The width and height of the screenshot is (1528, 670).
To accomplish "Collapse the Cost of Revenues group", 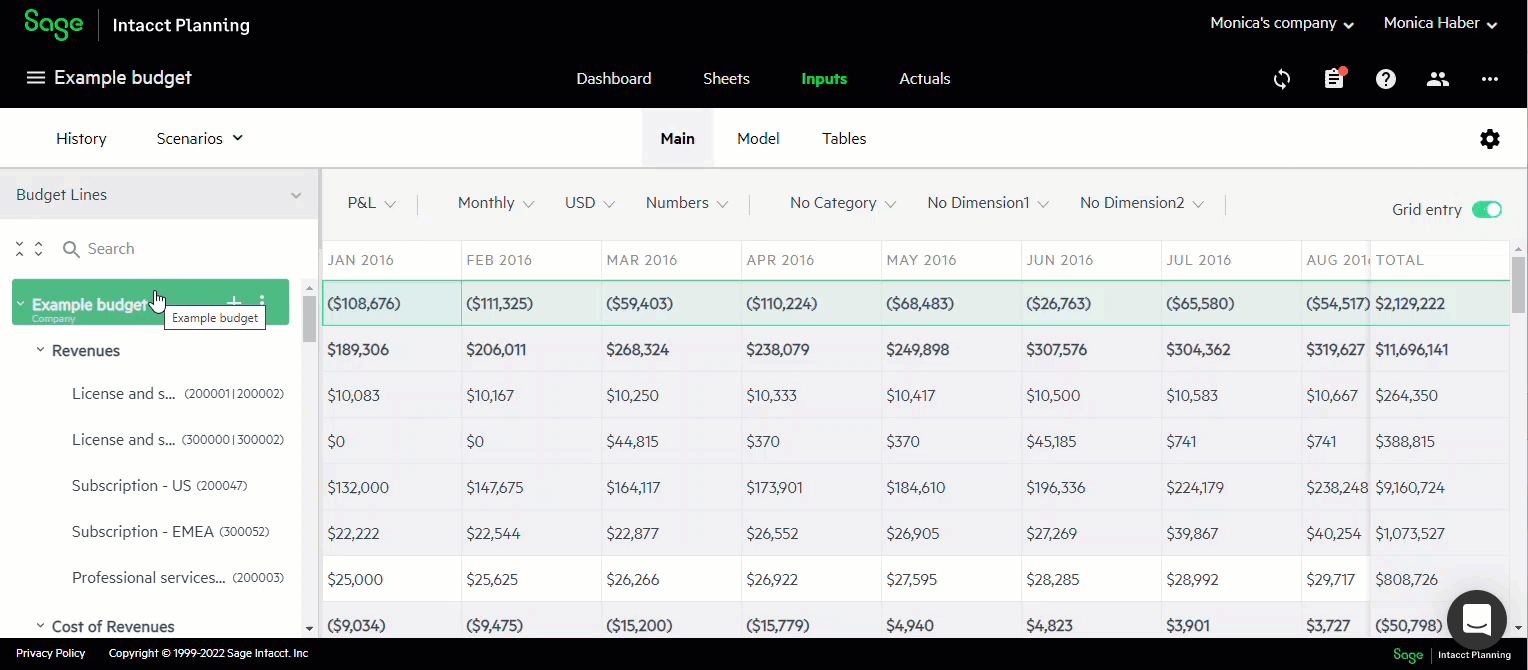I will tap(41, 626).
